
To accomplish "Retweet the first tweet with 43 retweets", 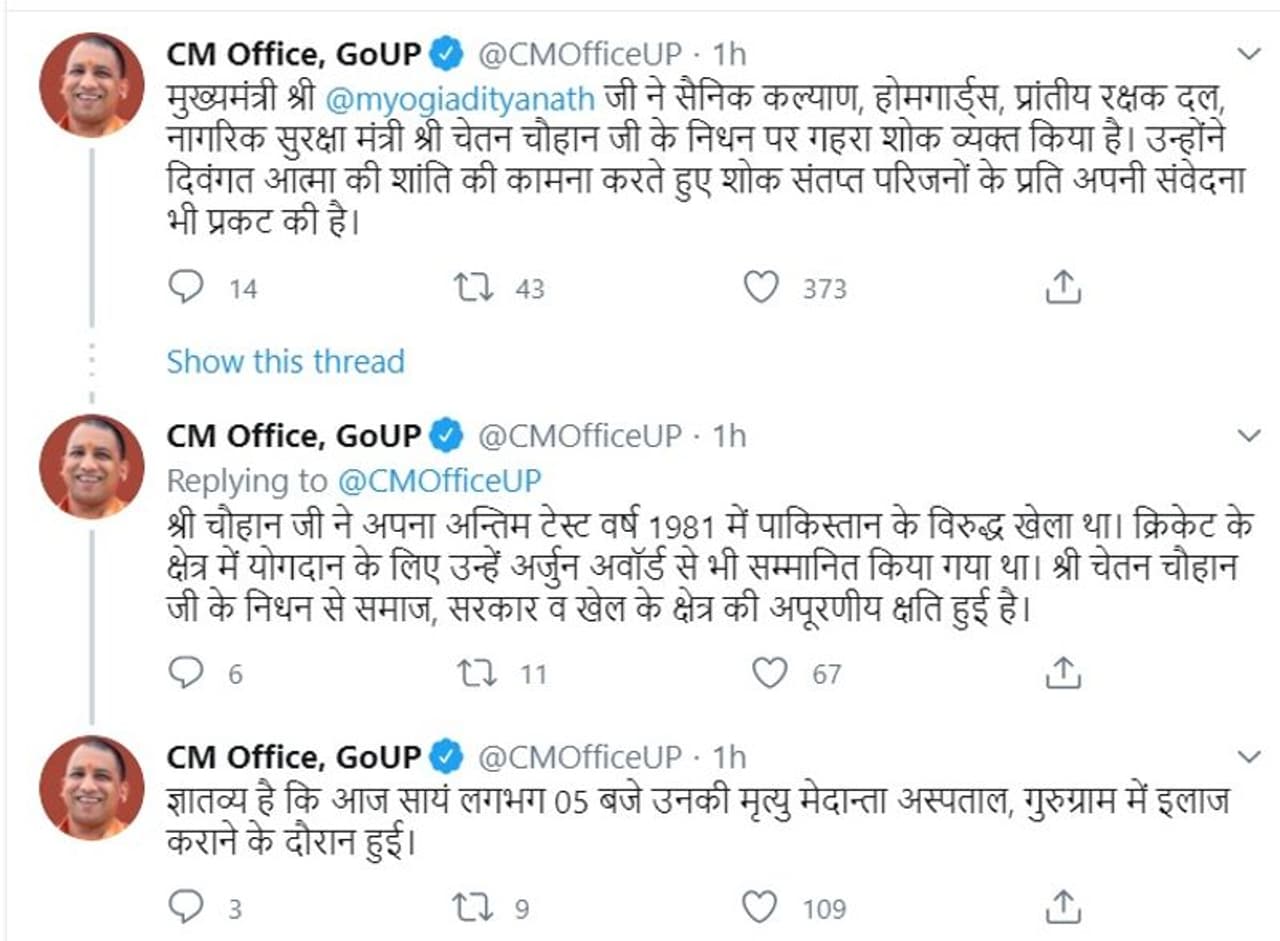I will 473,288.
